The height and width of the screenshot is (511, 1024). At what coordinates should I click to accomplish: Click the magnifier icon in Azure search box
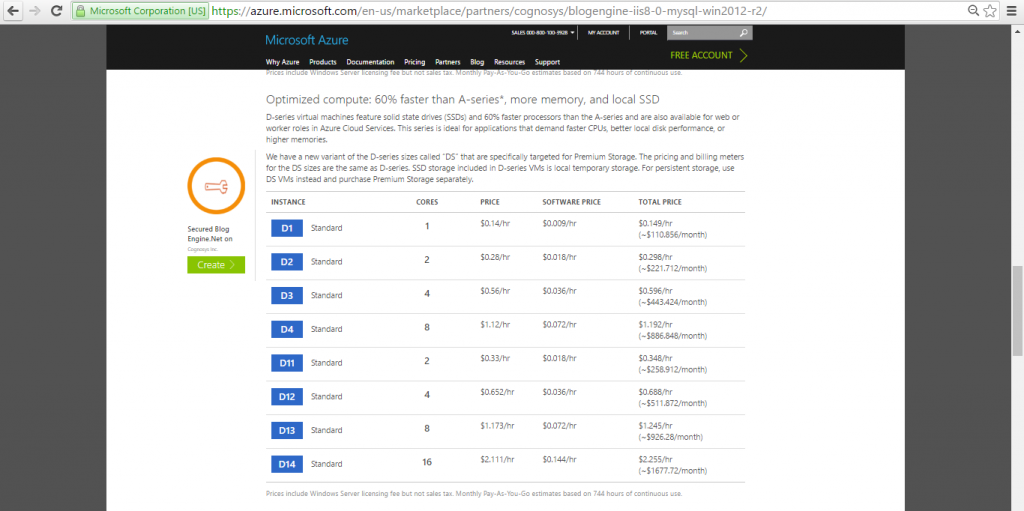tap(743, 32)
